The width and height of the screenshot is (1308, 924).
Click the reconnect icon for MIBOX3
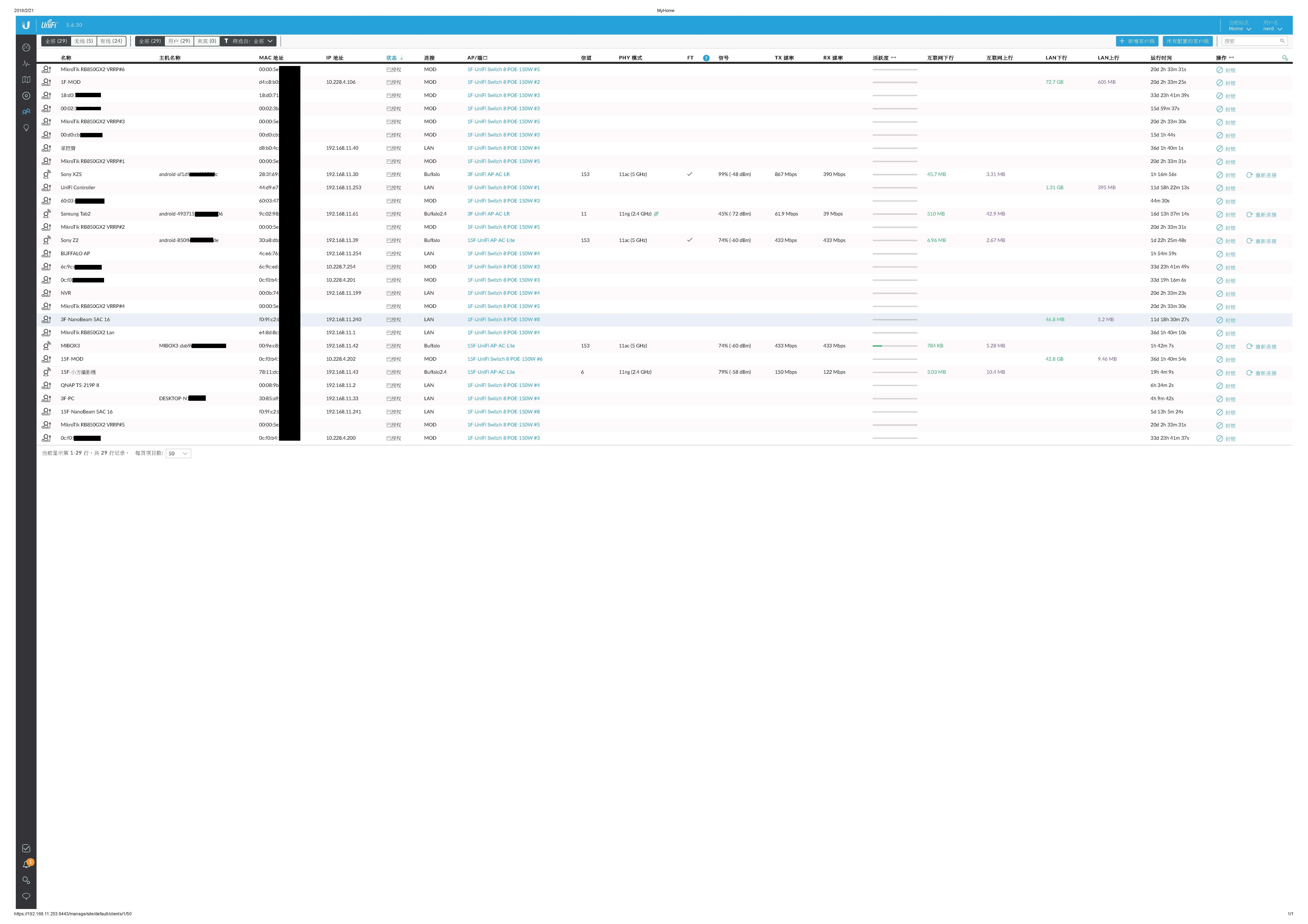coord(1249,346)
